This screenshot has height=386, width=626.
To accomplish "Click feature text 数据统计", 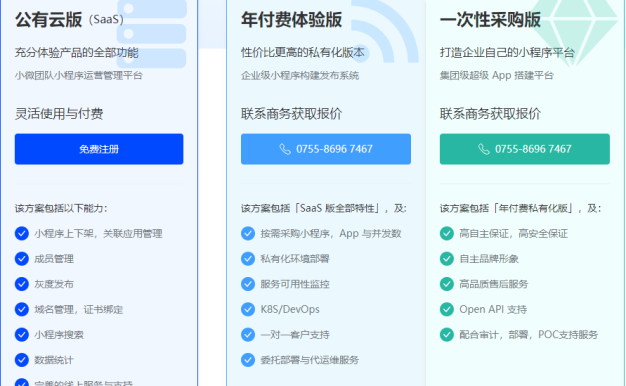I will [54, 360].
